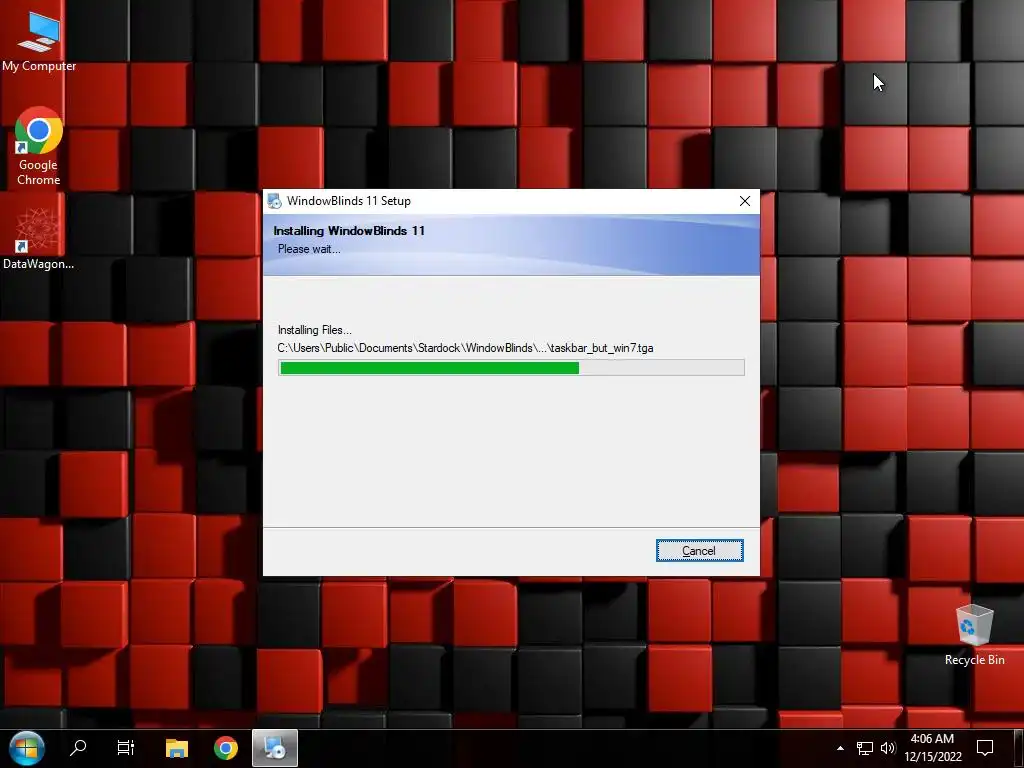Open the notification center icon

pos(985,748)
